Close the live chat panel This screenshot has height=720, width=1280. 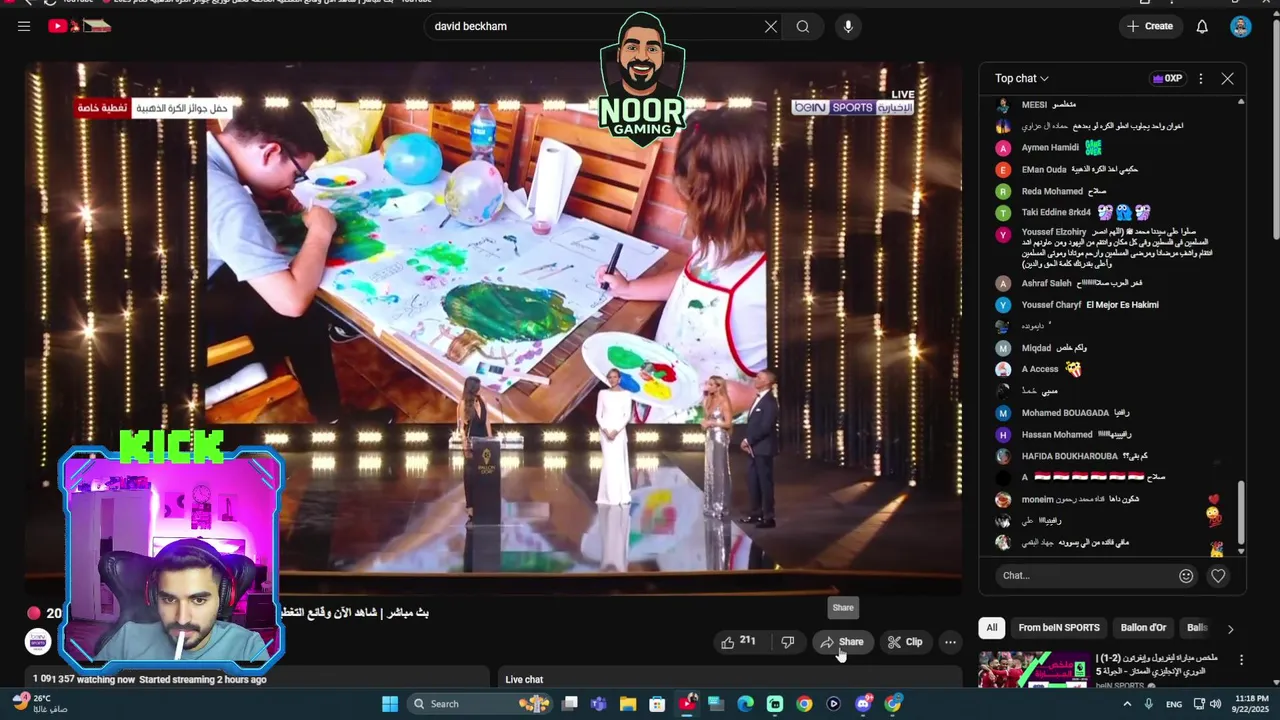pos(1228,78)
